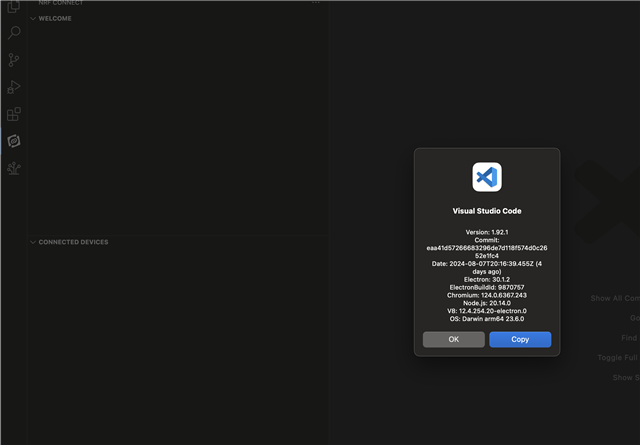Click the ElectronBuildId: 9870757 line
Viewport: 640px width, 445px height.
click(x=487, y=287)
